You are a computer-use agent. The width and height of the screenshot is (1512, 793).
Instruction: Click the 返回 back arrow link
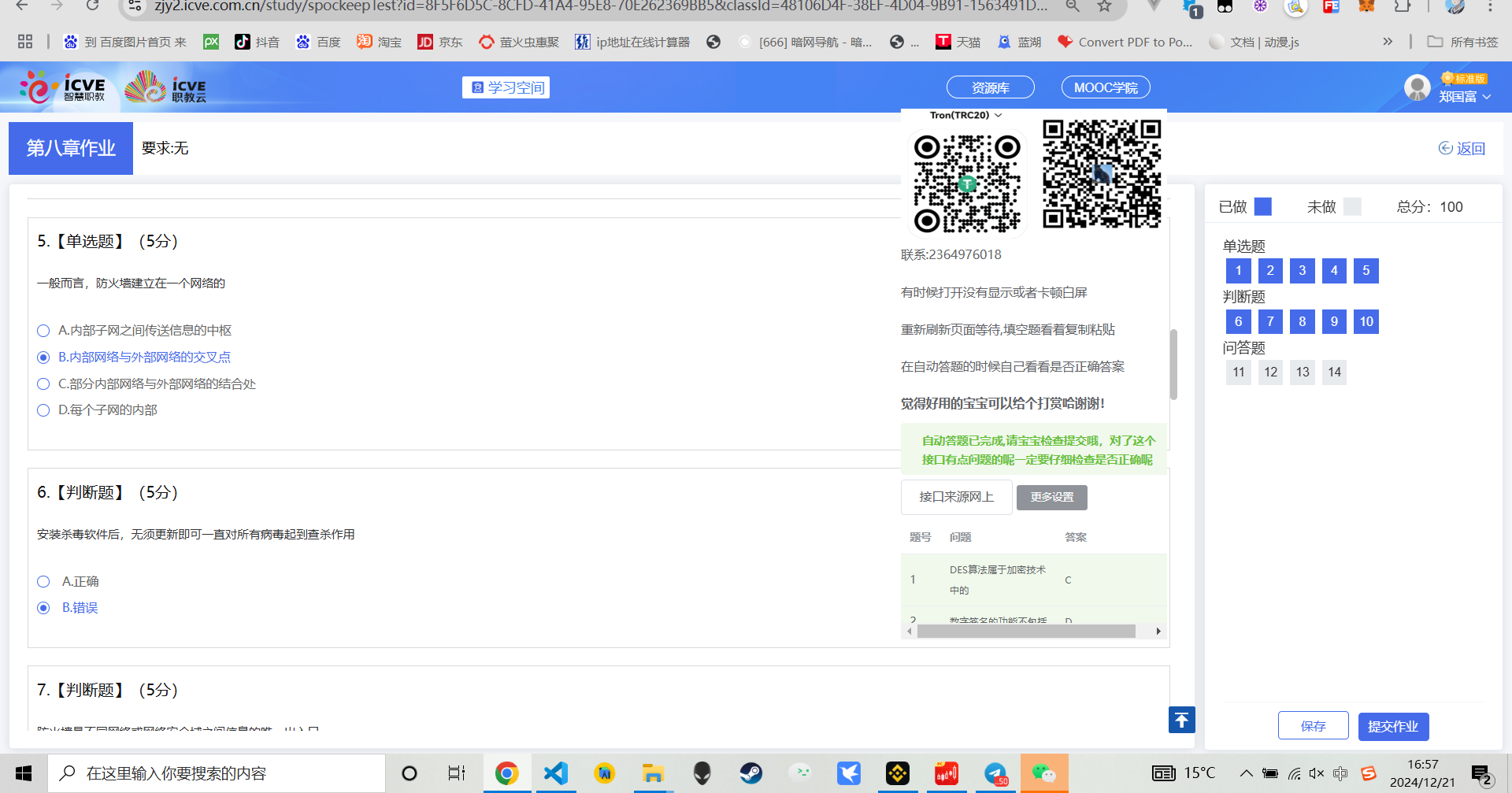1462,149
